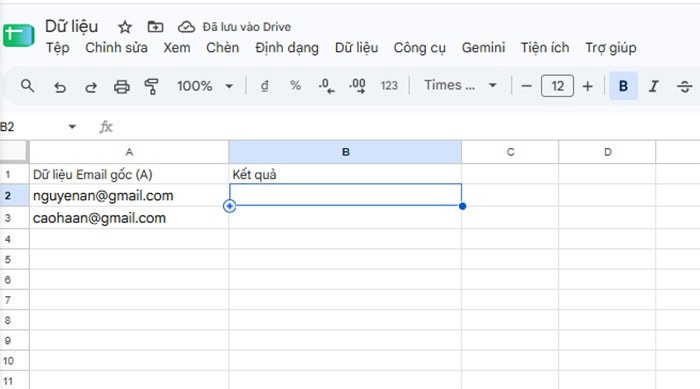Print the spreadsheet
The width and height of the screenshot is (700, 389).
[121, 86]
